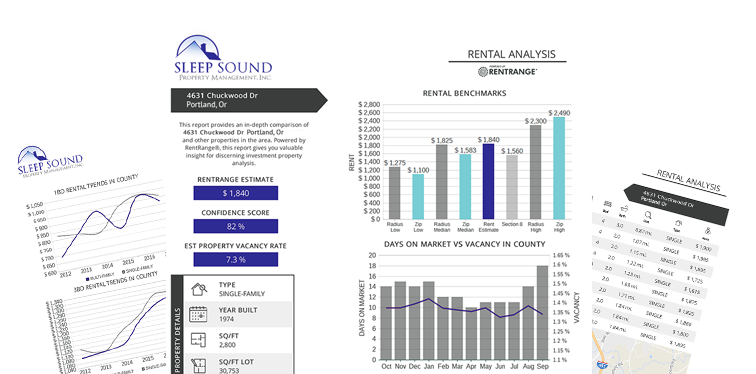The image size is (756, 374).
Task: Click the 1BD Rental Trends chart title
Action: 96,185
